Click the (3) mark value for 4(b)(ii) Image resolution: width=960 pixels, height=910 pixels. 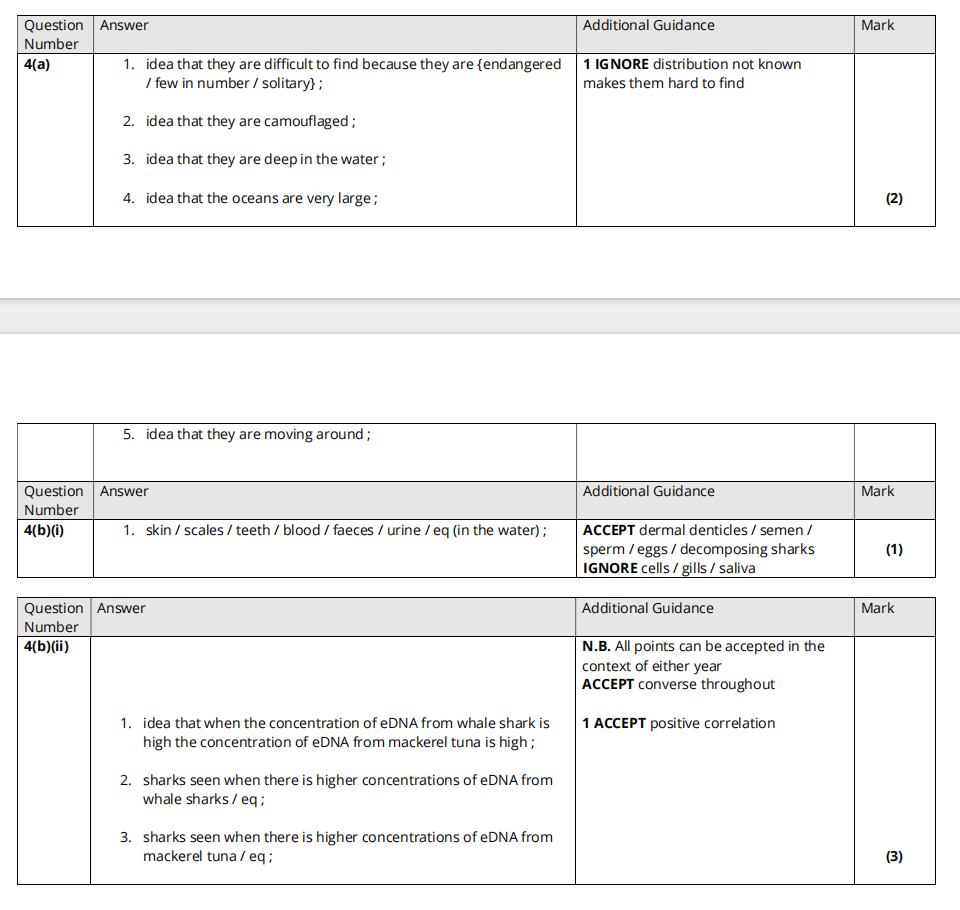(x=894, y=856)
